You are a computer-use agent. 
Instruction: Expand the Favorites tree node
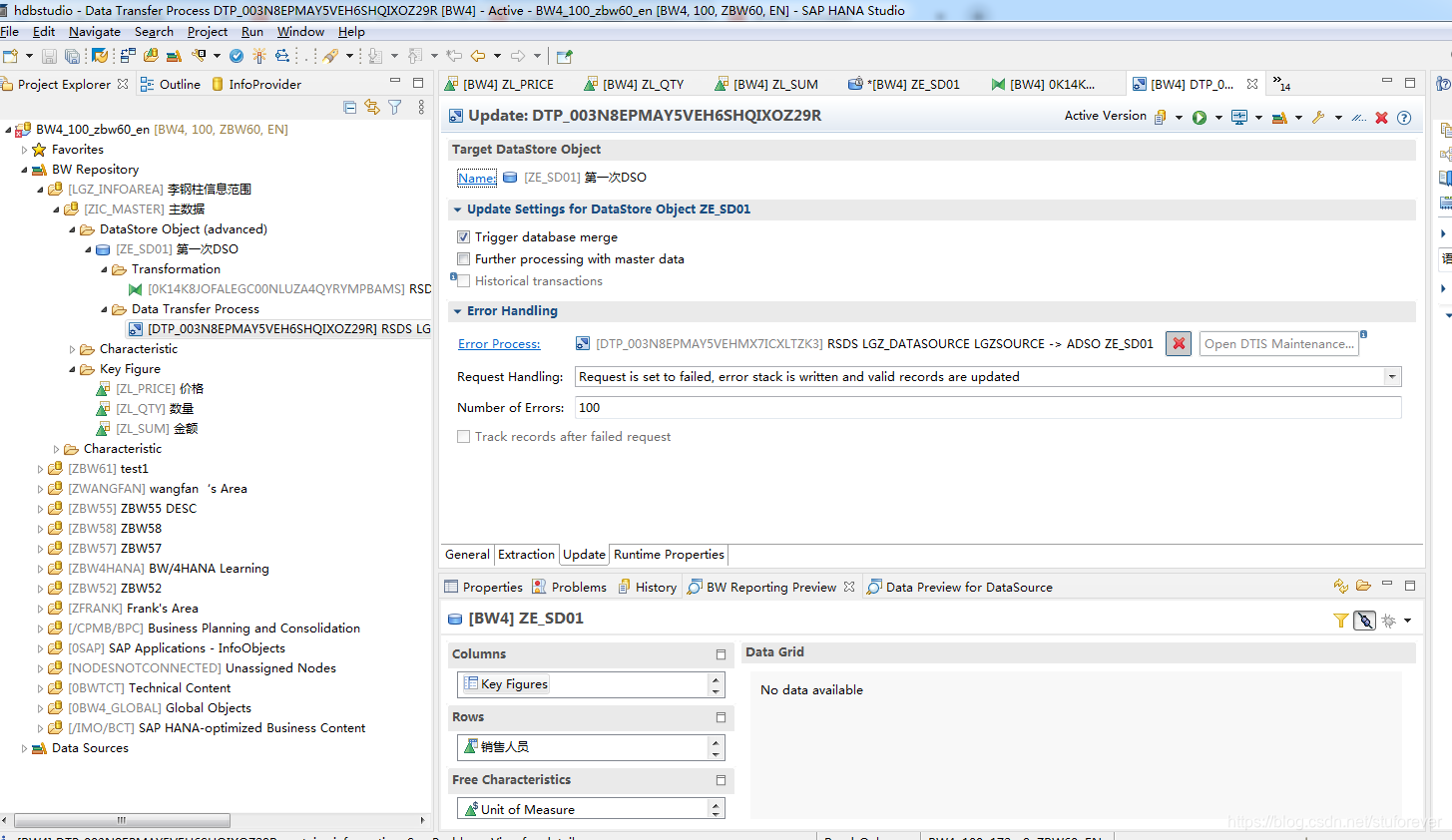point(25,150)
